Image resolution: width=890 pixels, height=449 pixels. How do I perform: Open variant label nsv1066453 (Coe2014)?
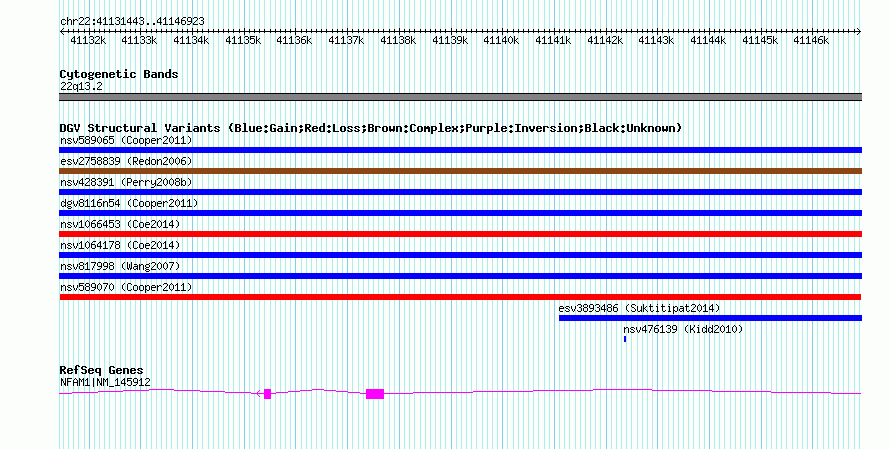(x=120, y=224)
